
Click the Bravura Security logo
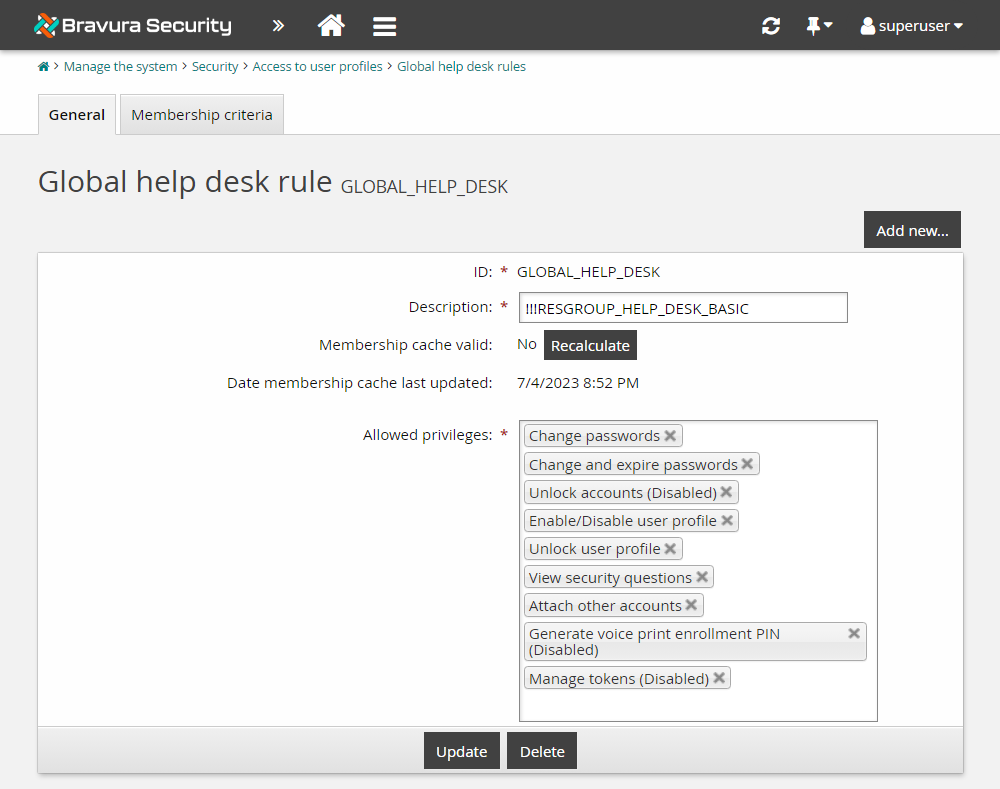tap(132, 25)
